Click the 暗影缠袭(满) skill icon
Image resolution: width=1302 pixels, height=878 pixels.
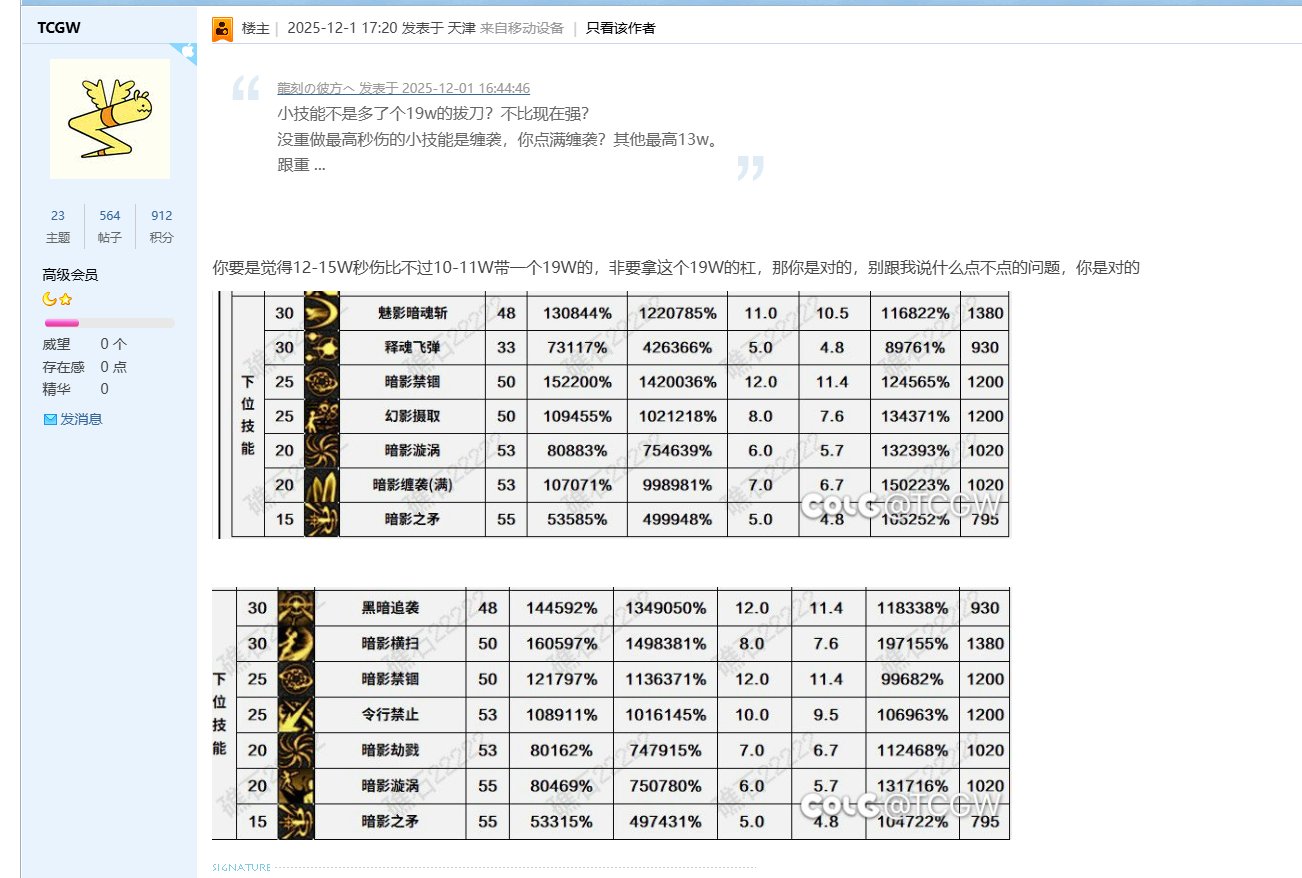(321, 485)
